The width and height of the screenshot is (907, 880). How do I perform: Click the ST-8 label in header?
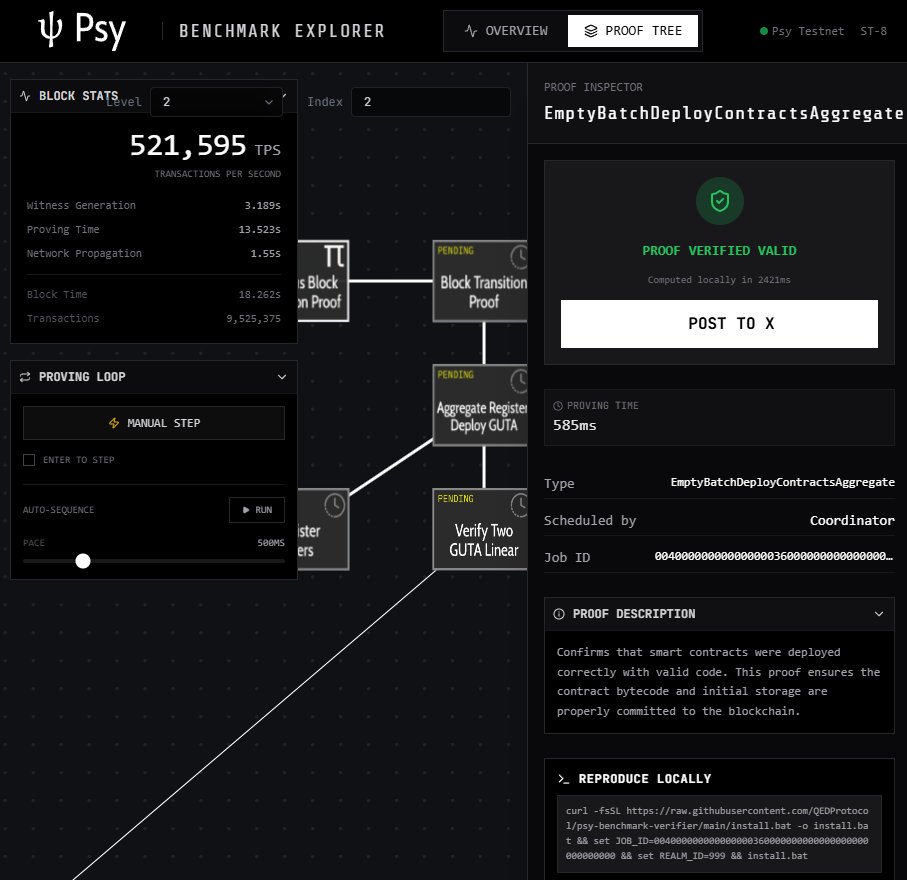(x=873, y=31)
